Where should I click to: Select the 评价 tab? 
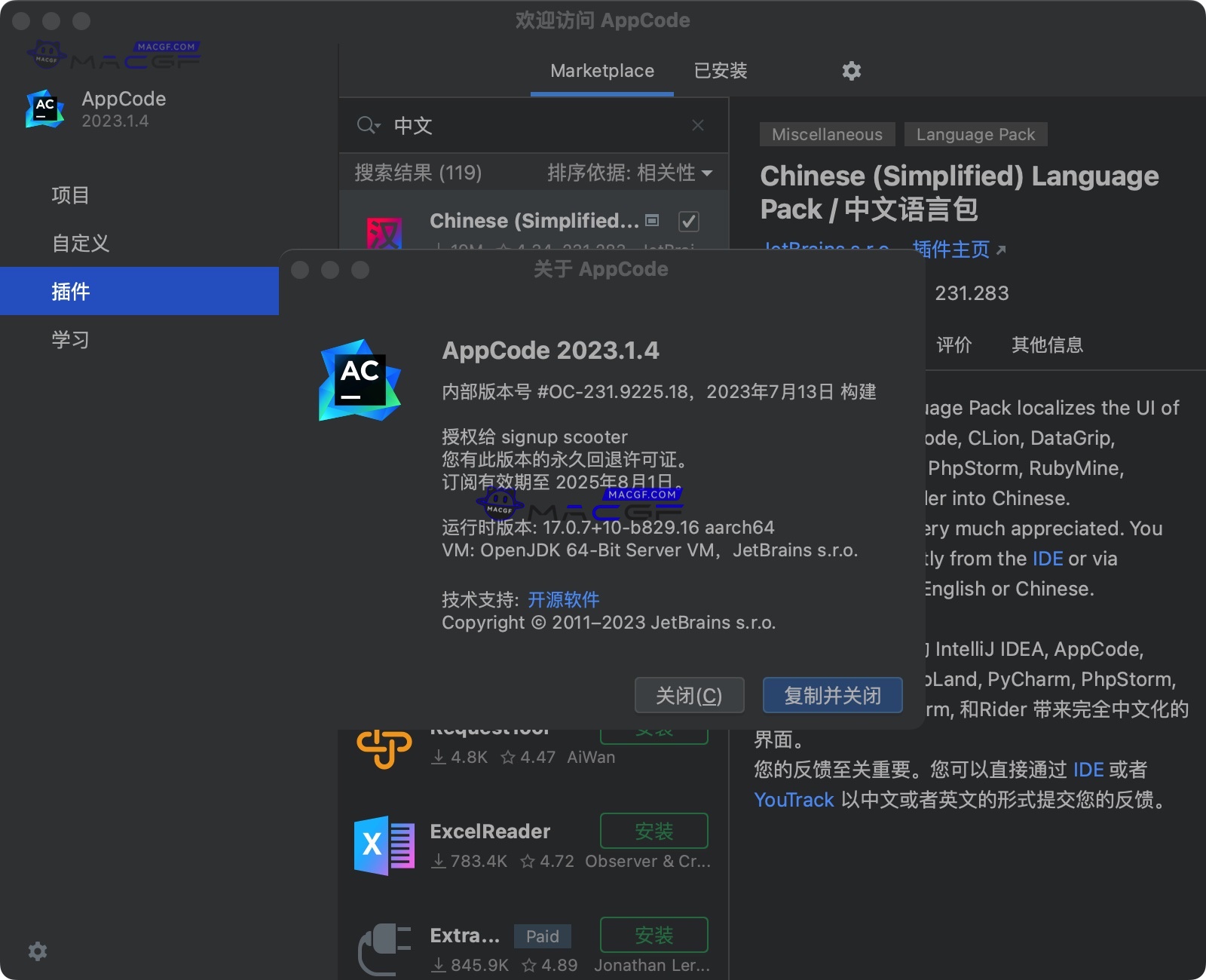[x=954, y=345]
